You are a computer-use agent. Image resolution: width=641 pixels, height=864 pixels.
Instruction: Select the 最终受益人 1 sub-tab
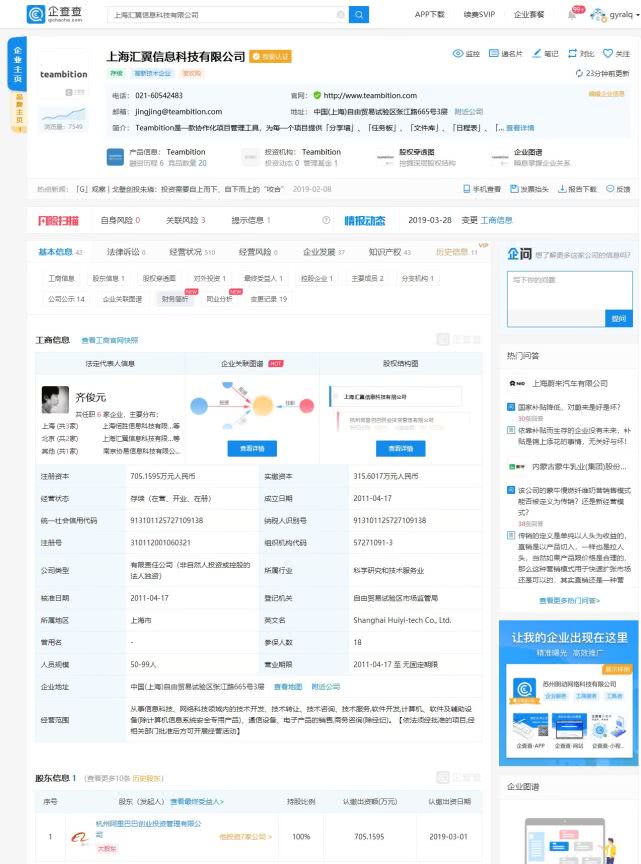263,279
